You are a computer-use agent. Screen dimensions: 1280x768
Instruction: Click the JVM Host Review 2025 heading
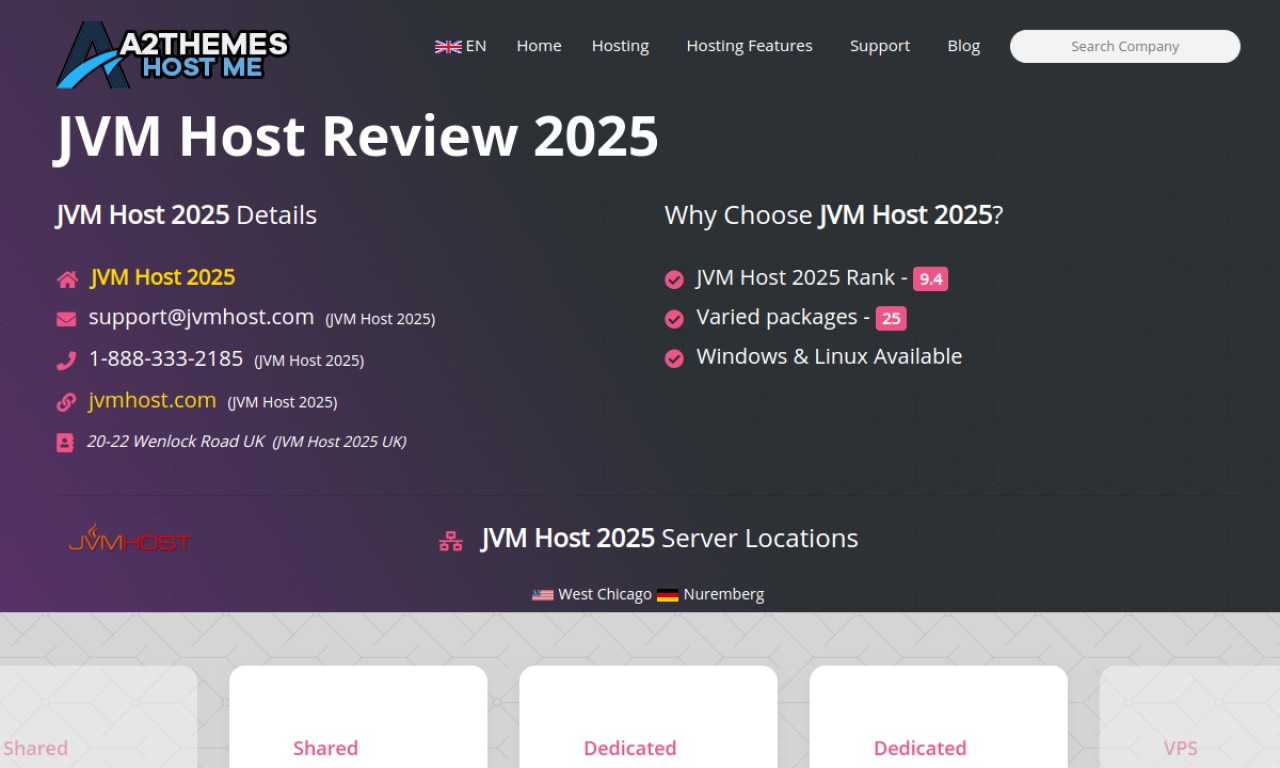pyautogui.click(x=357, y=136)
